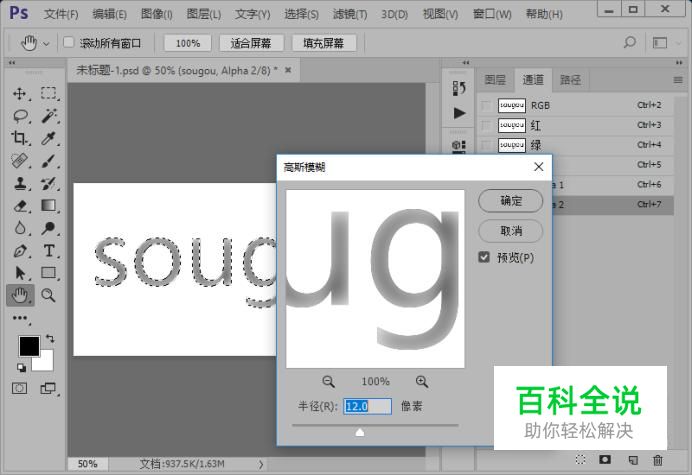Open the Actions panel play icon
The height and width of the screenshot is (475, 692).
459,113
